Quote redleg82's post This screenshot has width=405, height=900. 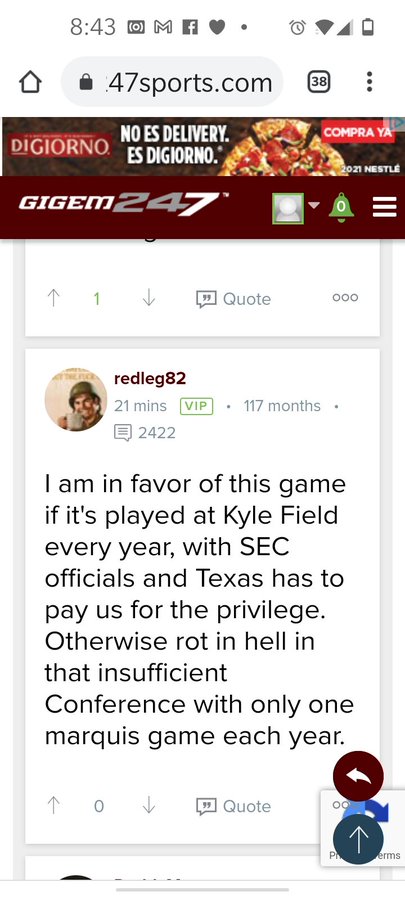[233, 806]
